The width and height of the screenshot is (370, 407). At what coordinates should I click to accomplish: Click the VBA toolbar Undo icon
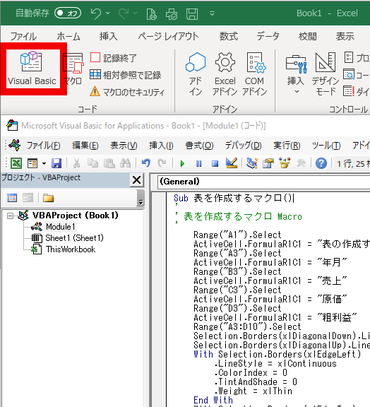146,163
